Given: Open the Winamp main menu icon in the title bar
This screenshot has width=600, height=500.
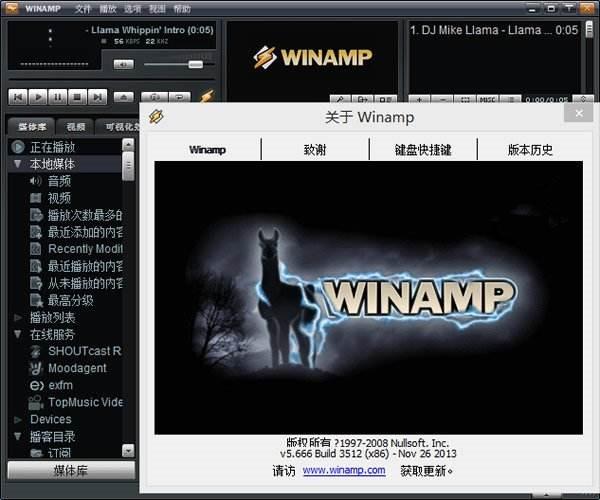Looking at the screenshot, I should pyautogui.click(x=11, y=8).
